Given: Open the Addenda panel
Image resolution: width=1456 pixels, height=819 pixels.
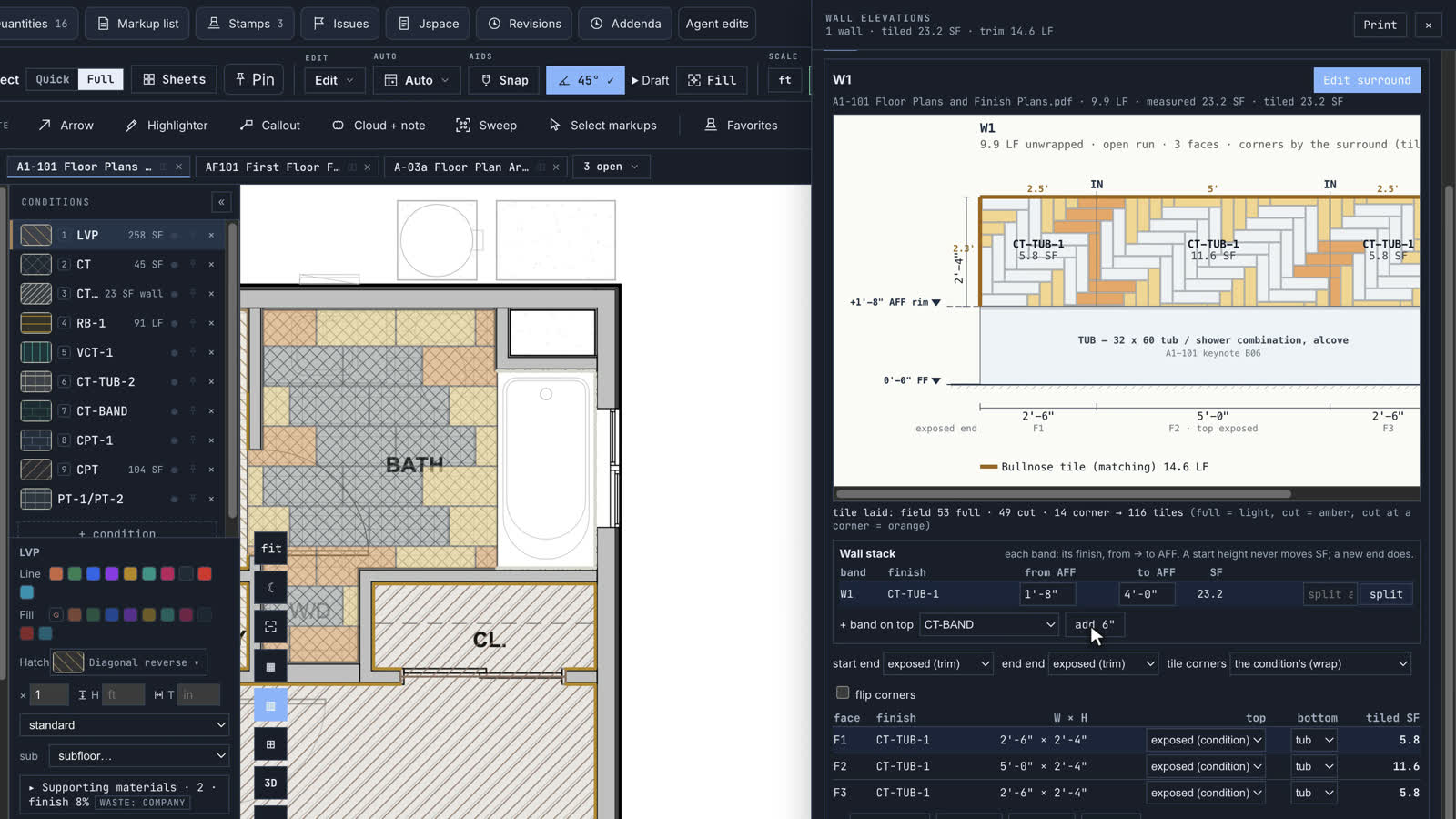Looking at the screenshot, I should tap(625, 24).
